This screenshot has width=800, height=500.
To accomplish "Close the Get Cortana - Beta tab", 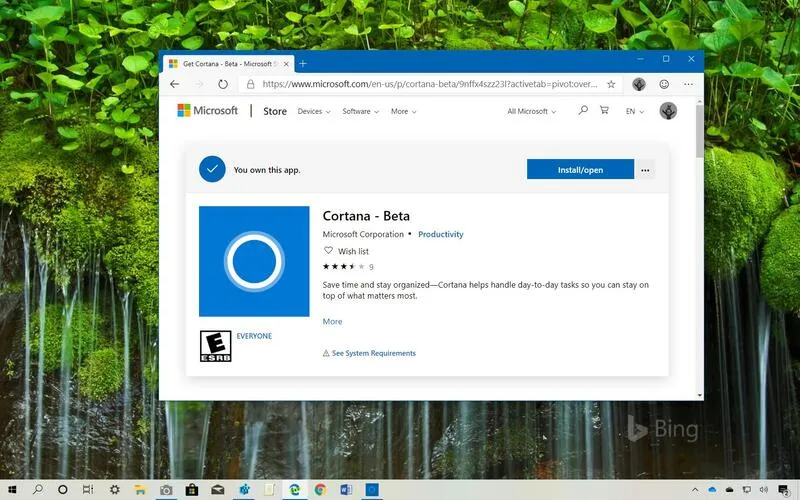I will [x=286, y=64].
